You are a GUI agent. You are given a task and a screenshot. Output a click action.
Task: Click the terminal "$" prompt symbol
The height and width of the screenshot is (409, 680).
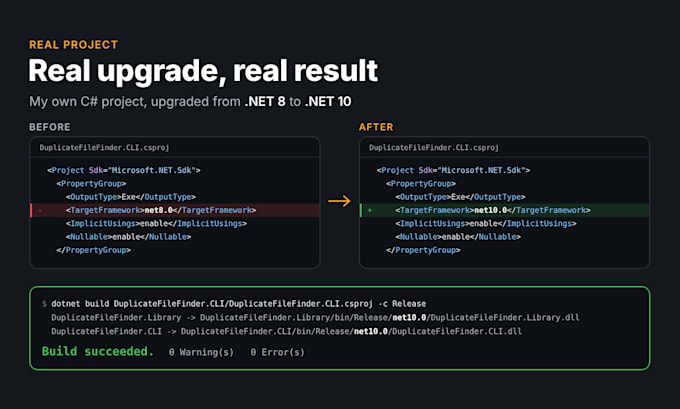click(44, 304)
